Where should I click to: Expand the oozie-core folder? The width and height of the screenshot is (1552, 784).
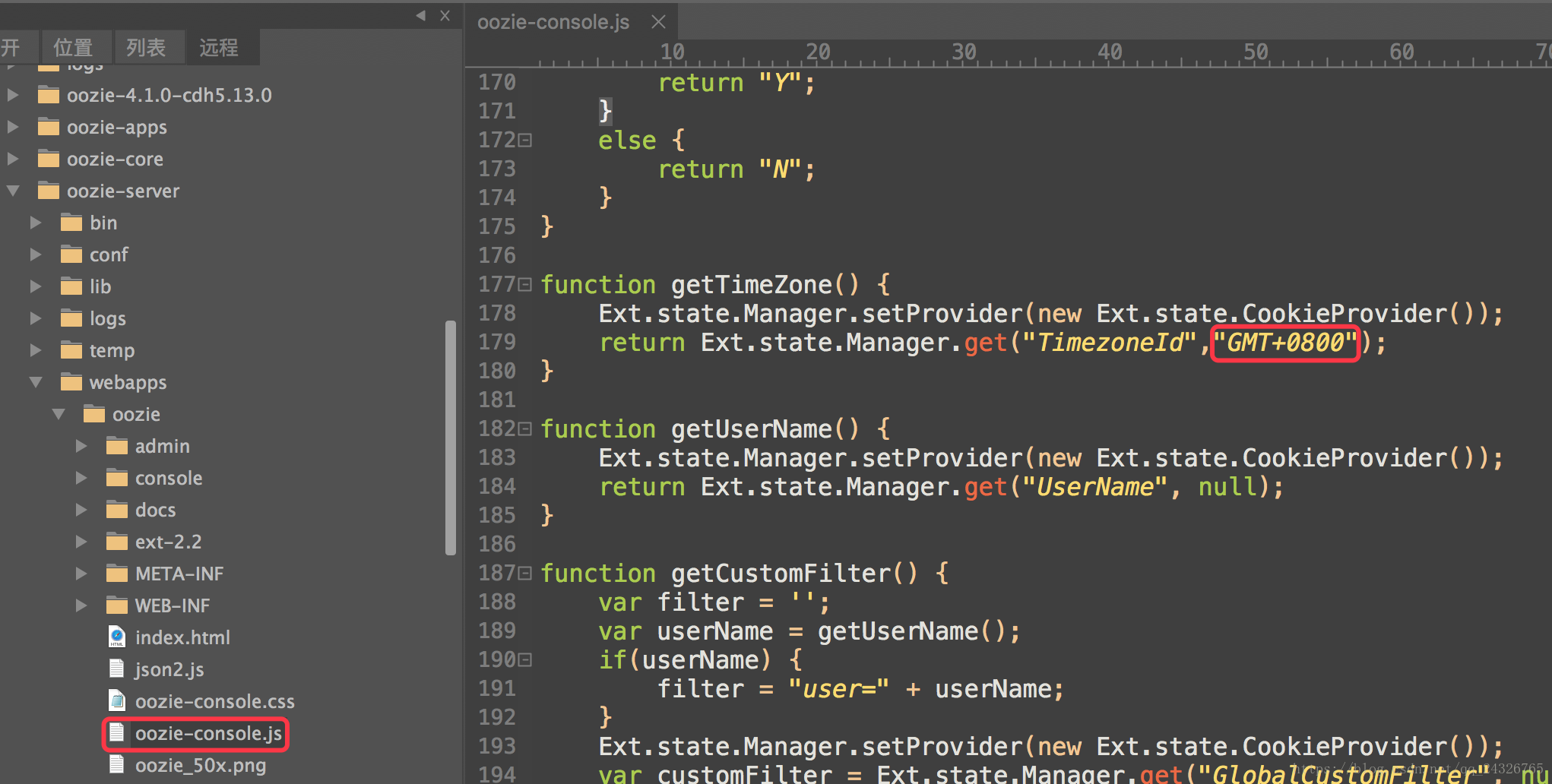click(x=13, y=159)
